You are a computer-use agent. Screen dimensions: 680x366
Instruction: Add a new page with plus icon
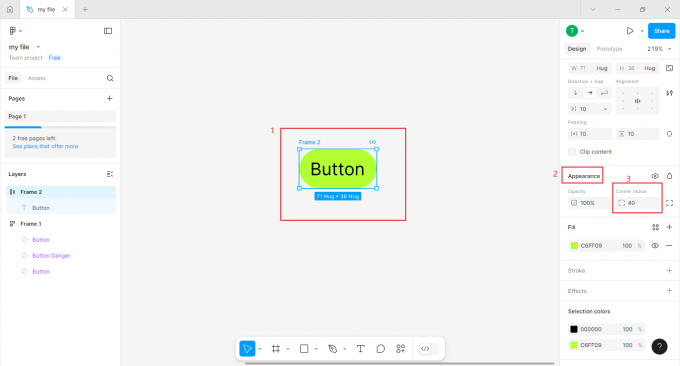point(109,98)
